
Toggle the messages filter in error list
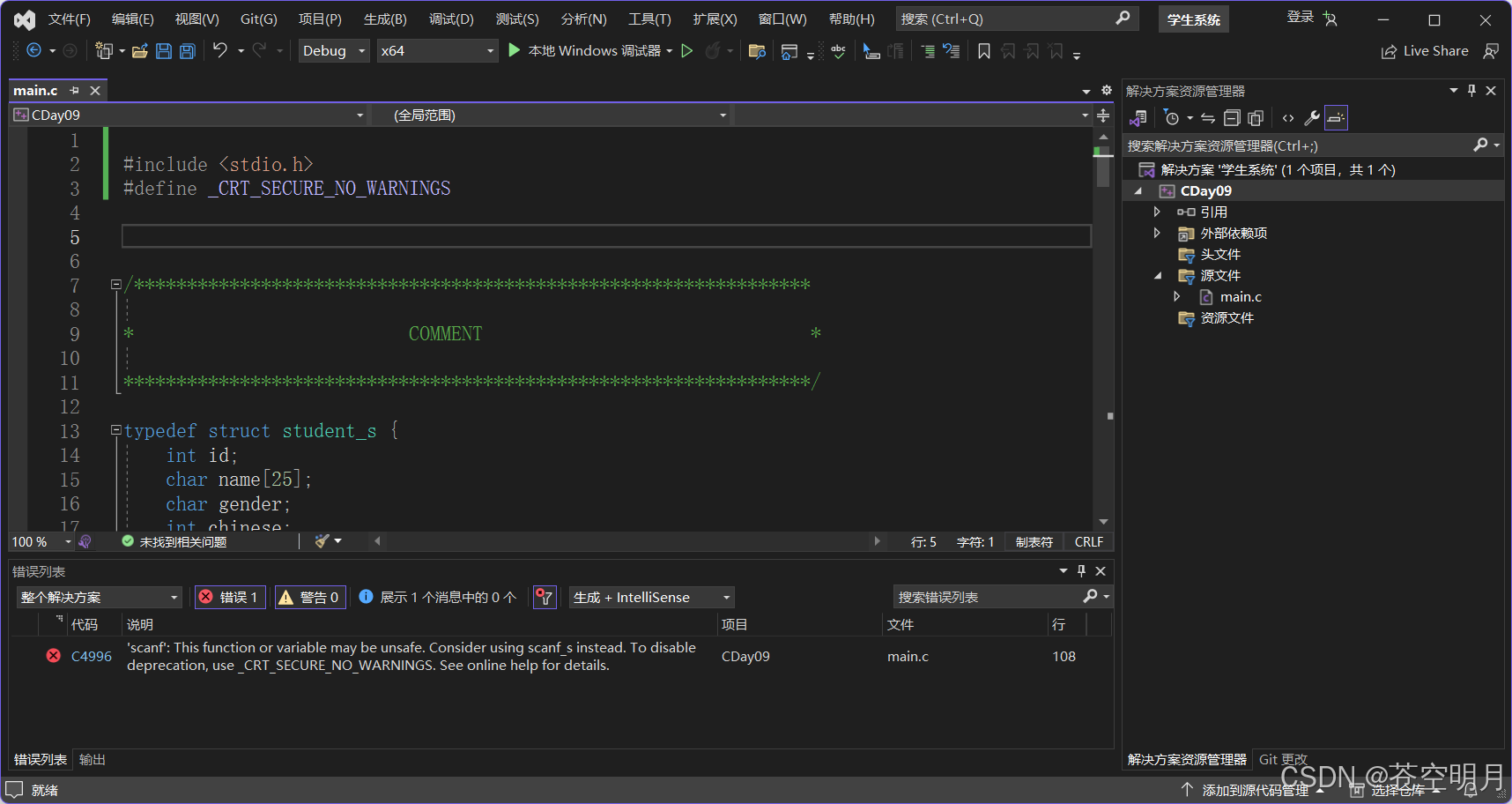(x=437, y=597)
